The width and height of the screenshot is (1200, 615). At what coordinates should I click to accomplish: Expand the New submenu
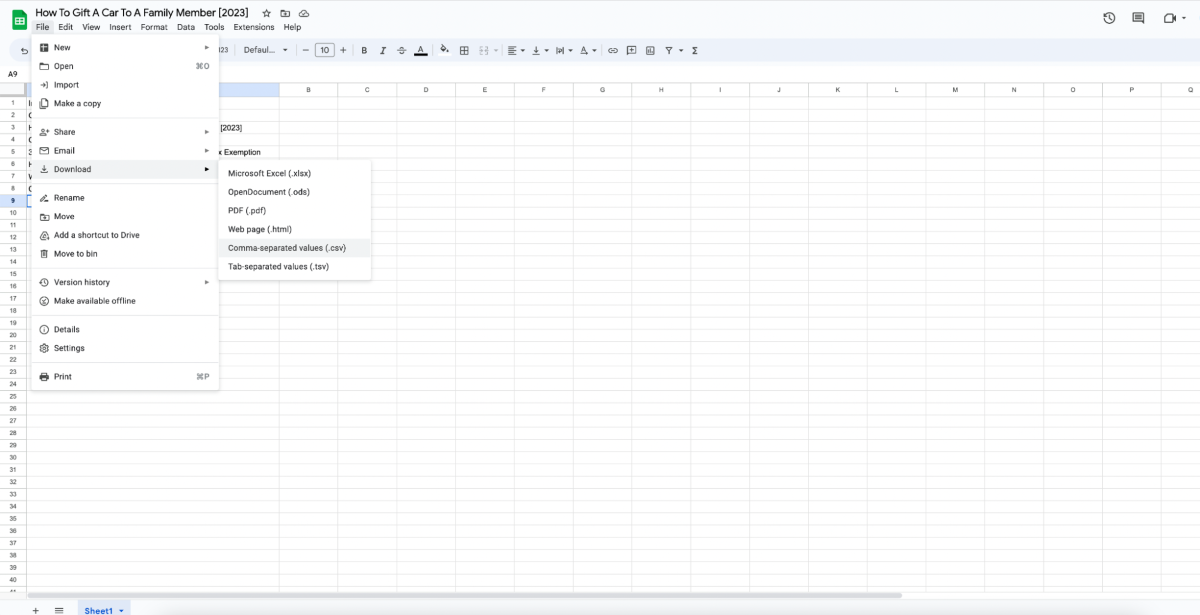[125, 47]
